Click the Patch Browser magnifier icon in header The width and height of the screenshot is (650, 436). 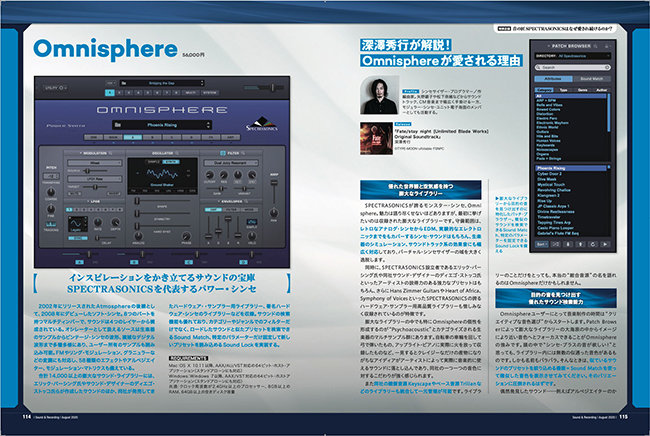596,46
